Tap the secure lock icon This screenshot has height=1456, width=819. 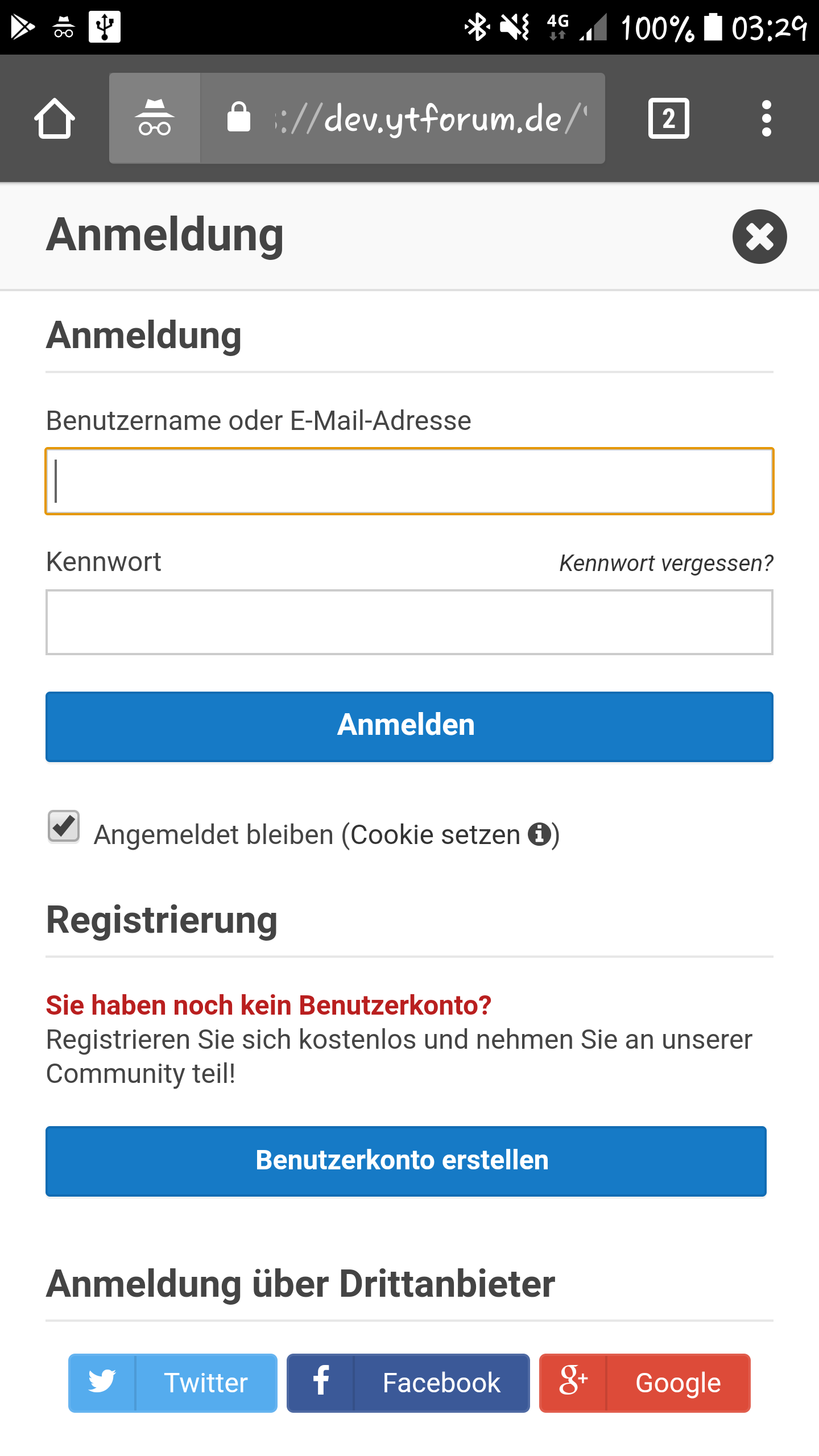point(239,118)
